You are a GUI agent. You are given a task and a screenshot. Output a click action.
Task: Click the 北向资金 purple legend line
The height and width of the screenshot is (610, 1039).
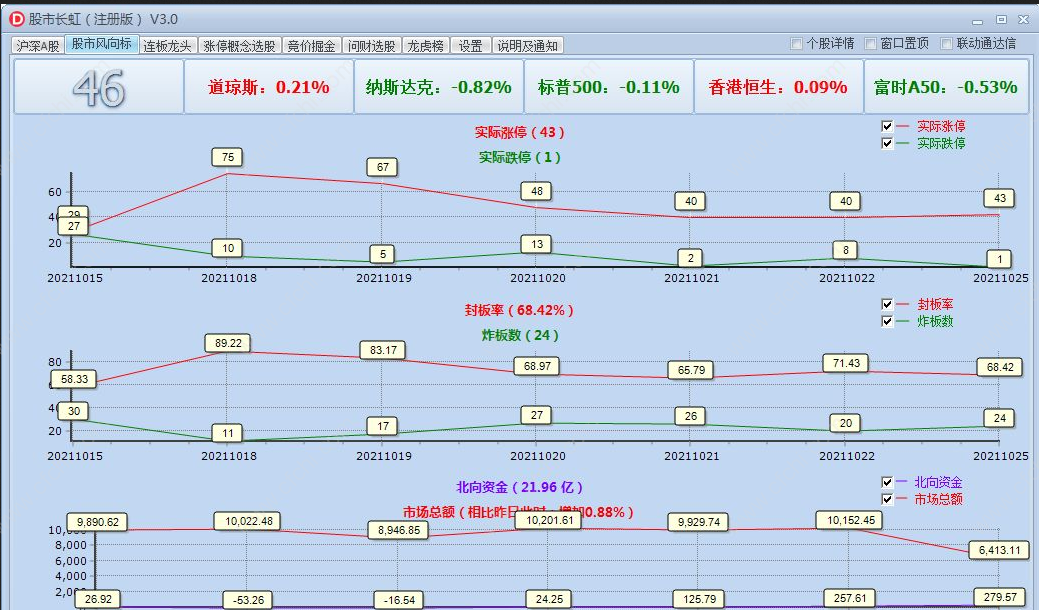click(x=902, y=482)
